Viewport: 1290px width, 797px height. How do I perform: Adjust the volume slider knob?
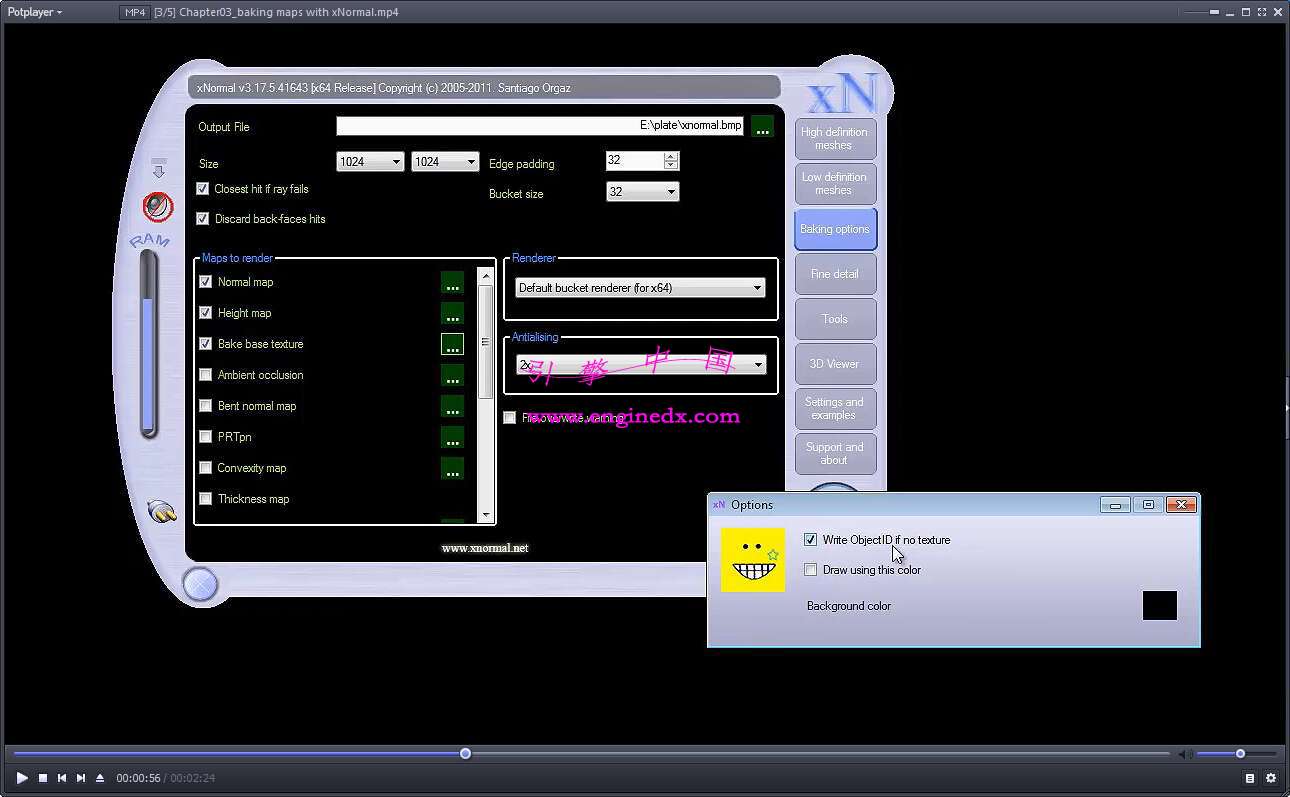pyautogui.click(x=1240, y=753)
